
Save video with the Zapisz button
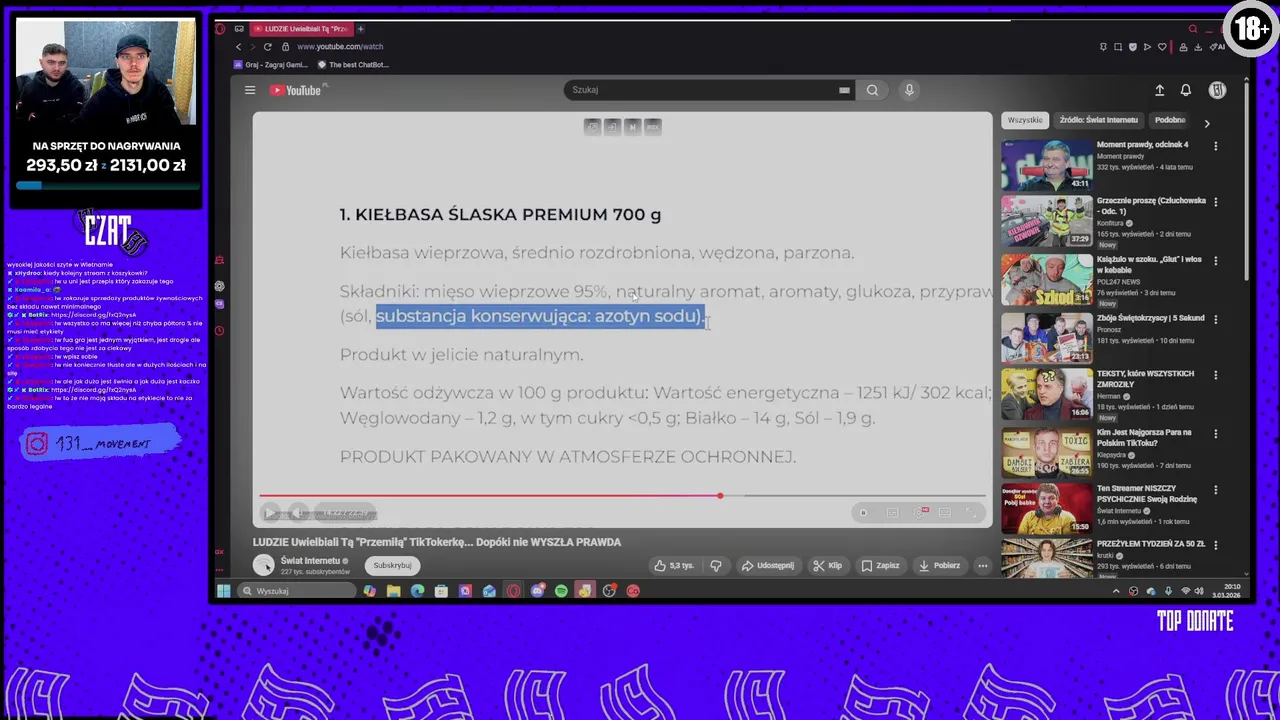[880, 566]
